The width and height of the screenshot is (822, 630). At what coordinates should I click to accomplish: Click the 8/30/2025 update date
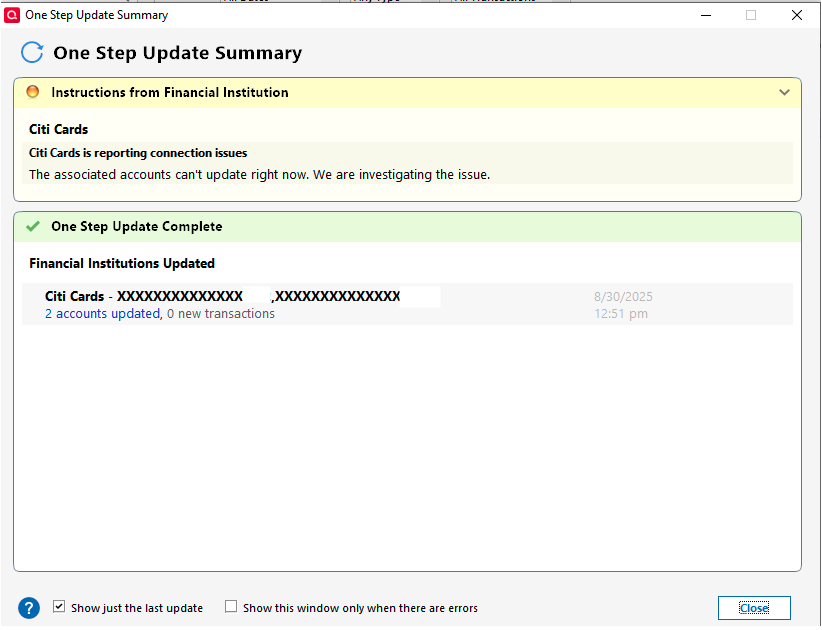[623, 297]
